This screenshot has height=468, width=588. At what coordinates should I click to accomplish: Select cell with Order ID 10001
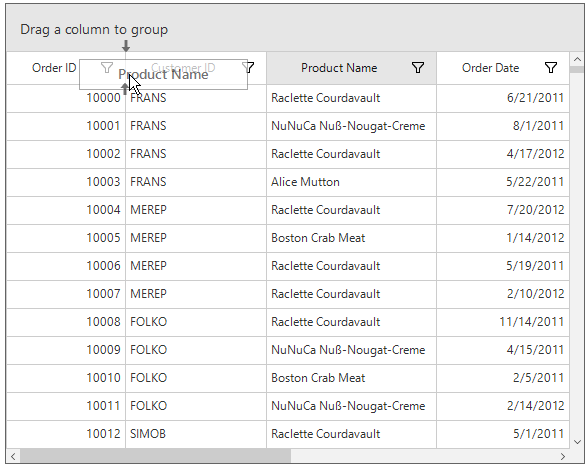pos(66,126)
